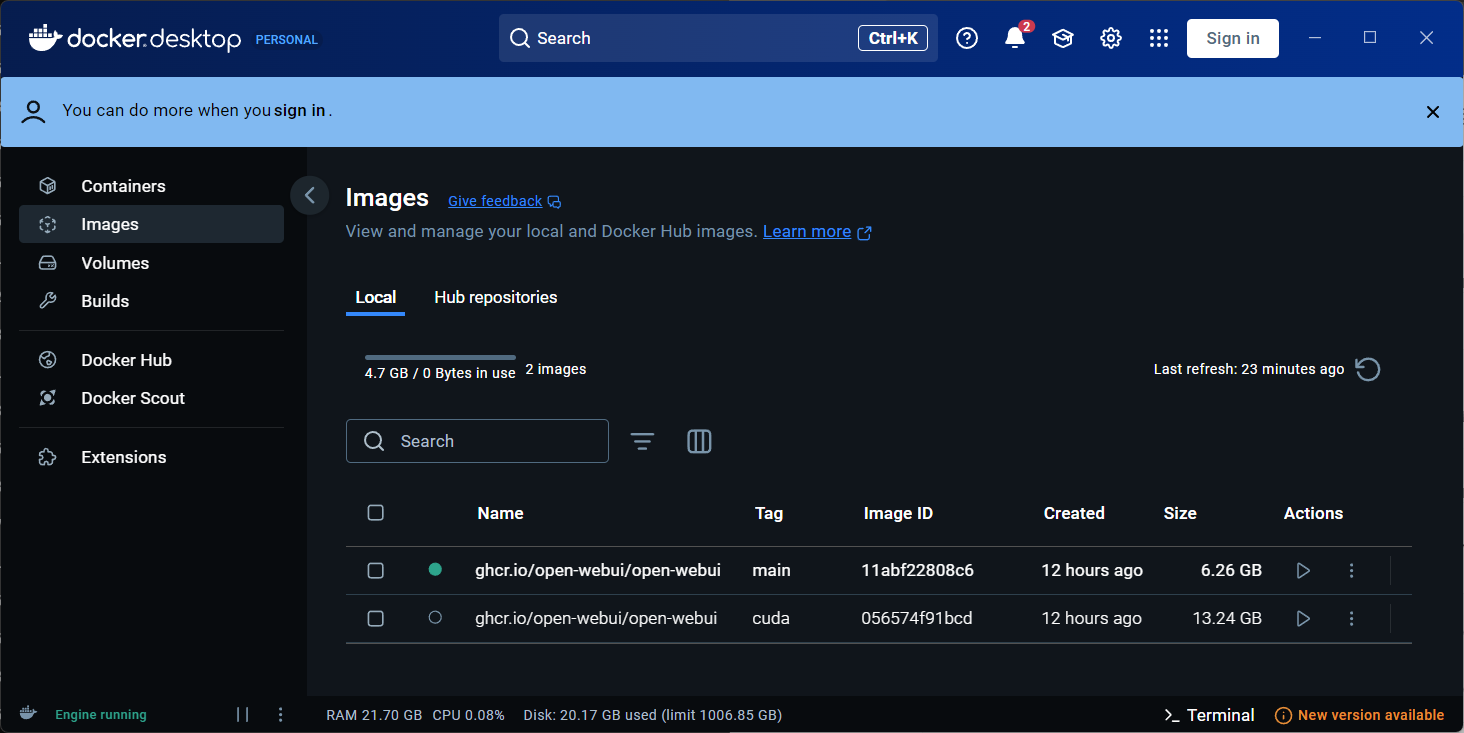Open the ghcr.io/open-webui/open-webui cuda image name

click(x=596, y=618)
